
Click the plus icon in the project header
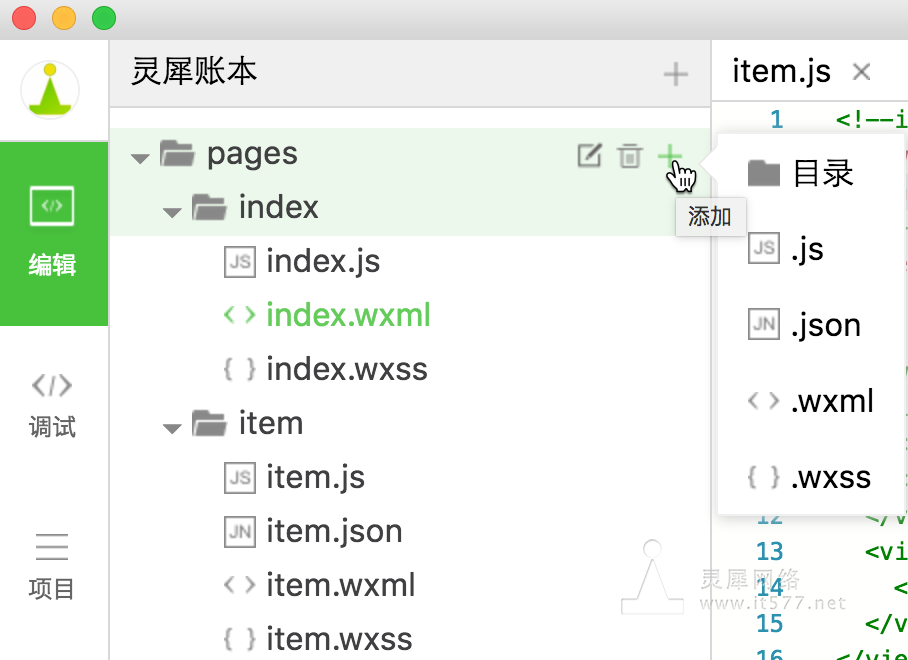click(x=676, y=74)
